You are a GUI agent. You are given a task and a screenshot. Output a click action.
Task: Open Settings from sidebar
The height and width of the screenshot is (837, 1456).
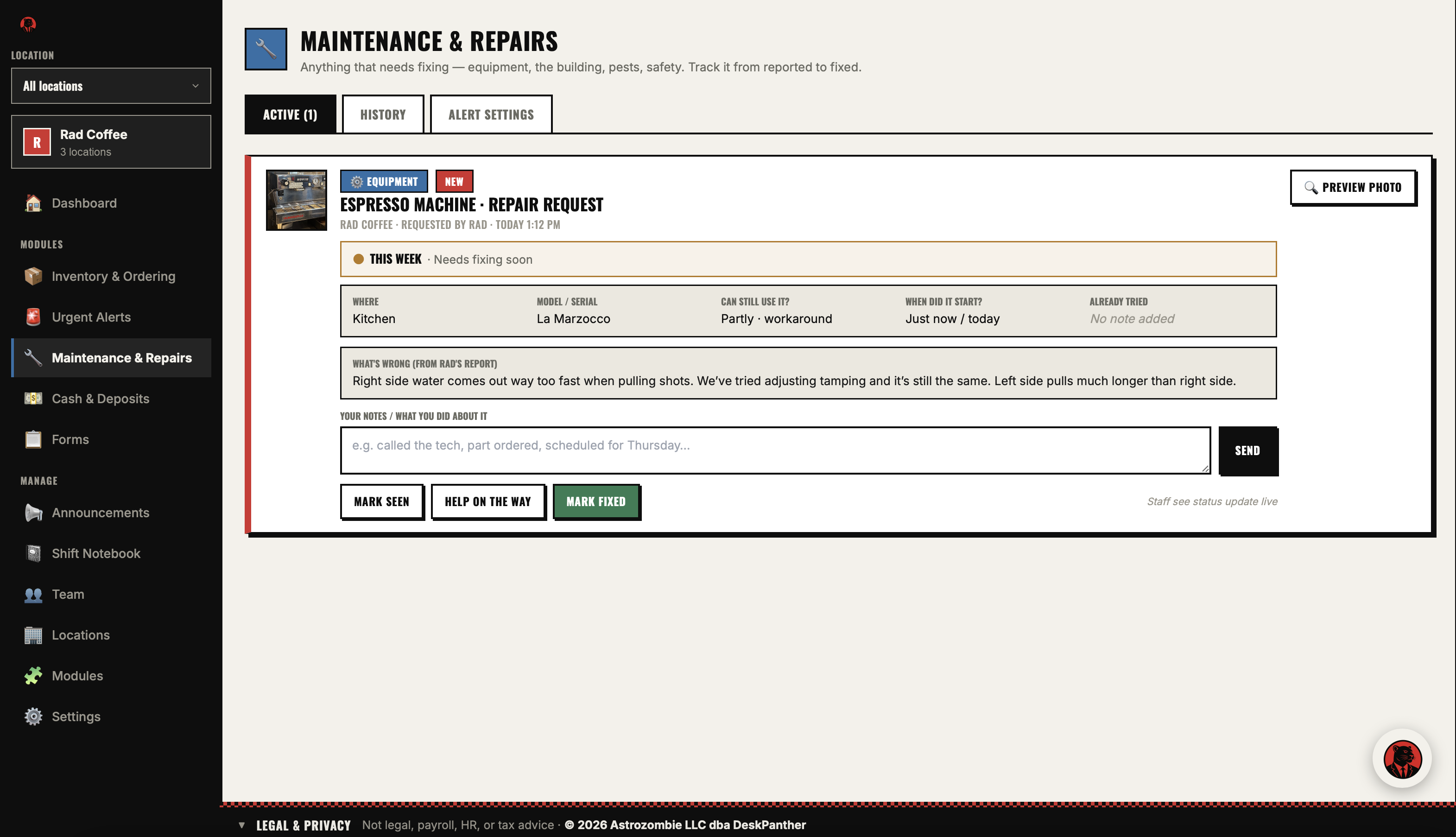point(111,717)
